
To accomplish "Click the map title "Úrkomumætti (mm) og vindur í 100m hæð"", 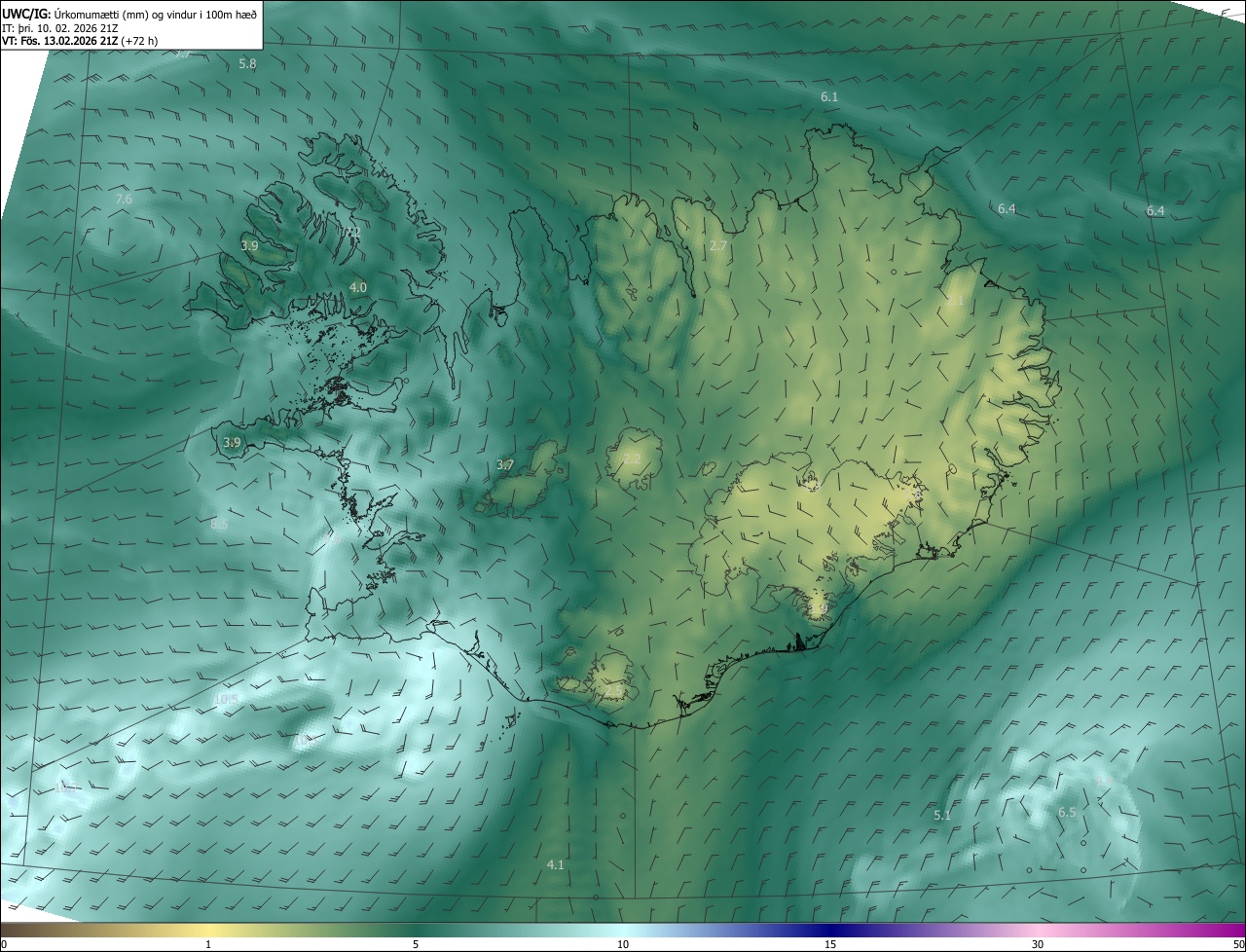I will pos(156,14).
